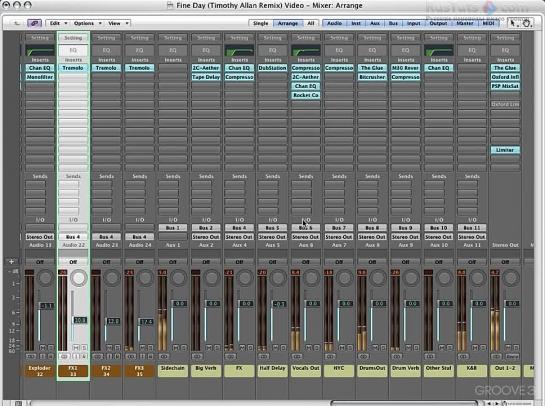Open the View dropdown menu
The width and height of the screenshot is (545, 406).
[x=118, y=23]
